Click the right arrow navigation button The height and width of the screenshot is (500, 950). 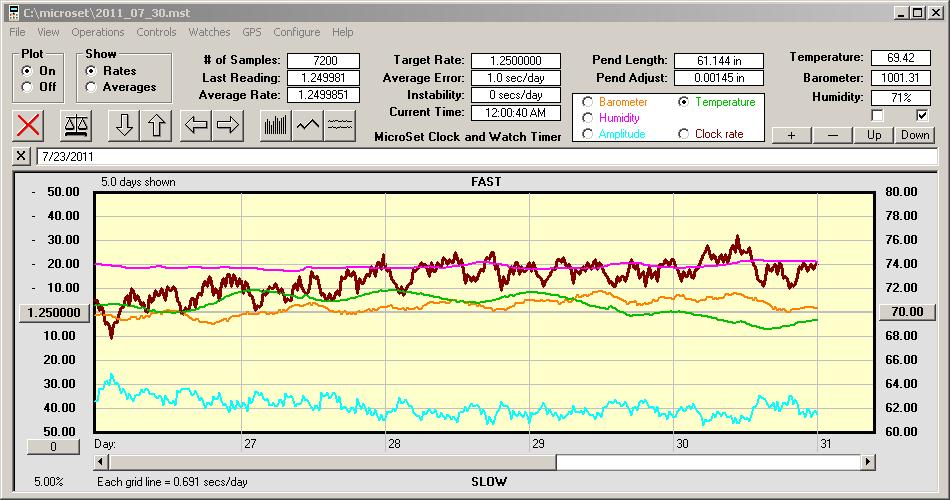pyautogui.click(x=228, y=125)
